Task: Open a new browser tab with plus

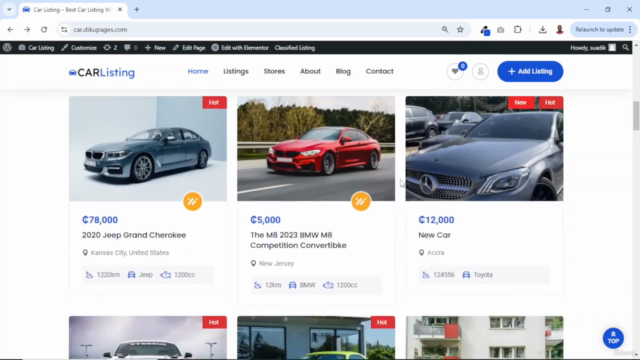Action: tap(137, 9)
